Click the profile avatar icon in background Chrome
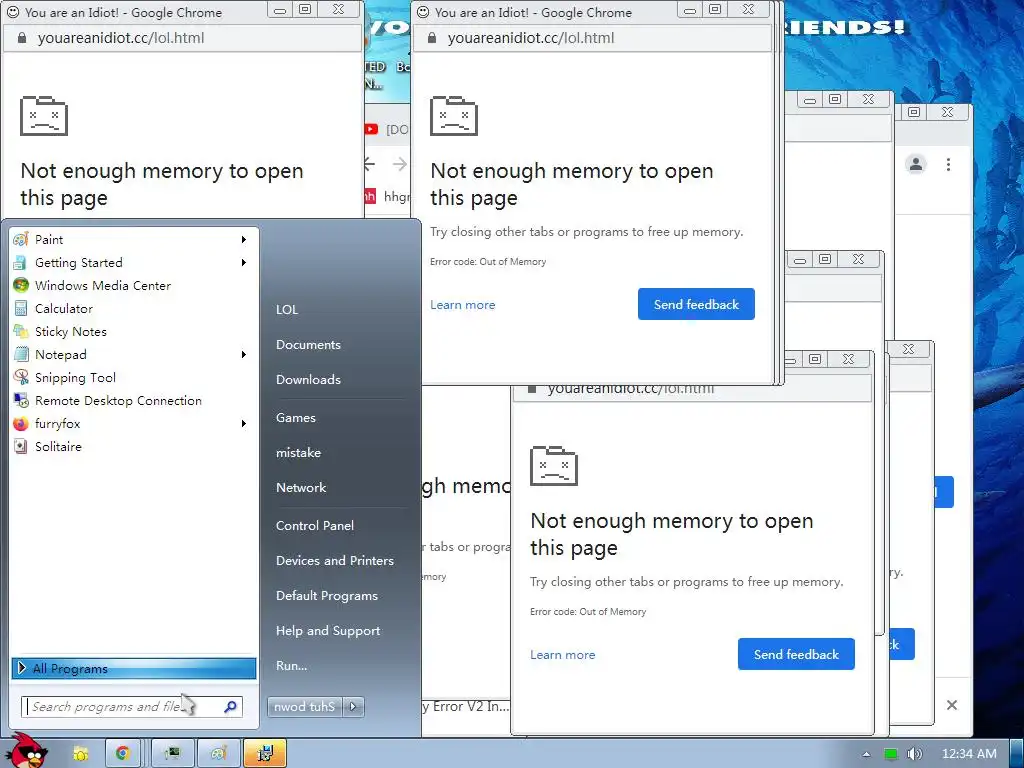Screen dimensions: 1024x768 (x=916, y=164)
